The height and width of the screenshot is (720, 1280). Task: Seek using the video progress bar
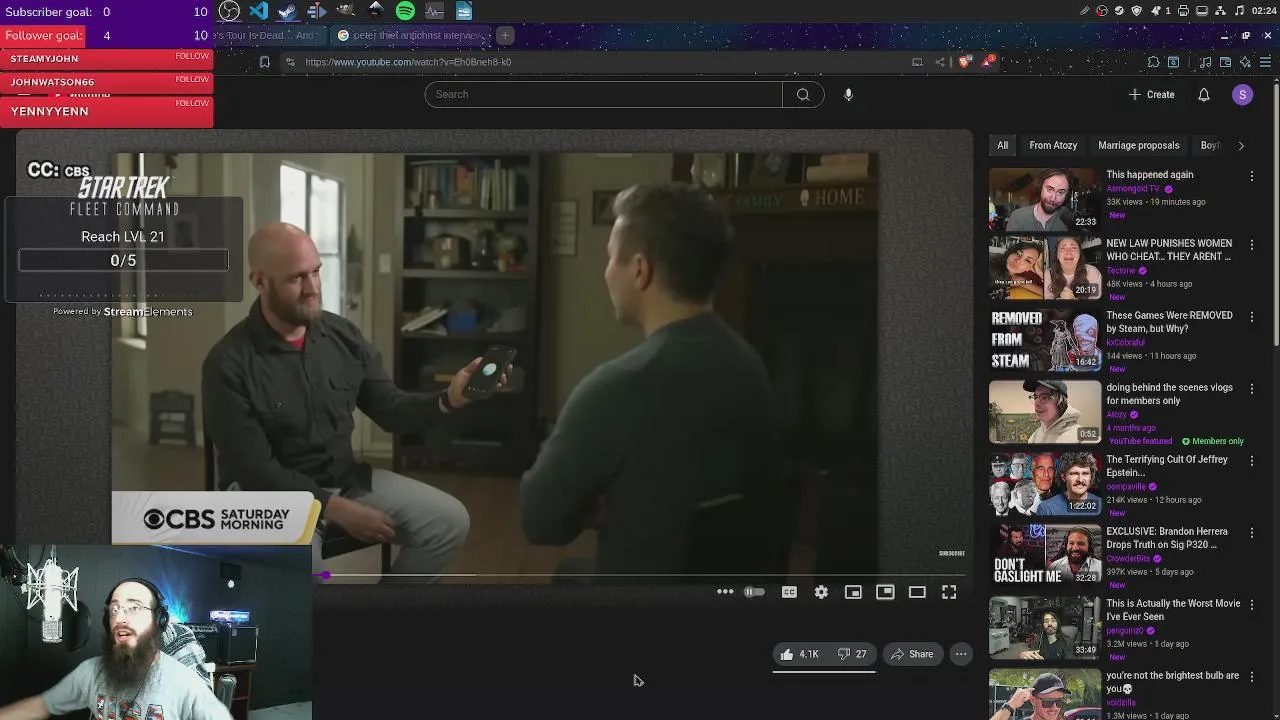[644, 575]
